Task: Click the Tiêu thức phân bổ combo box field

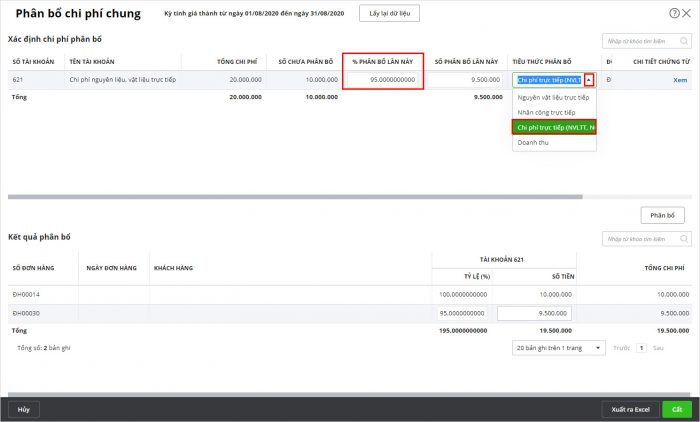Action: 547,80
